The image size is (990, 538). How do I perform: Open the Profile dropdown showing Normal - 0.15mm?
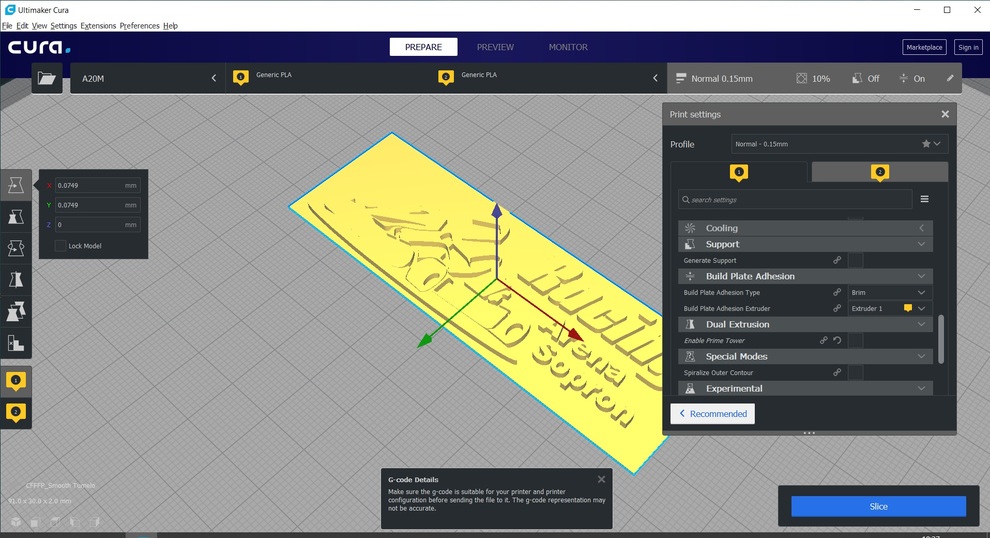tap(838, 144)
